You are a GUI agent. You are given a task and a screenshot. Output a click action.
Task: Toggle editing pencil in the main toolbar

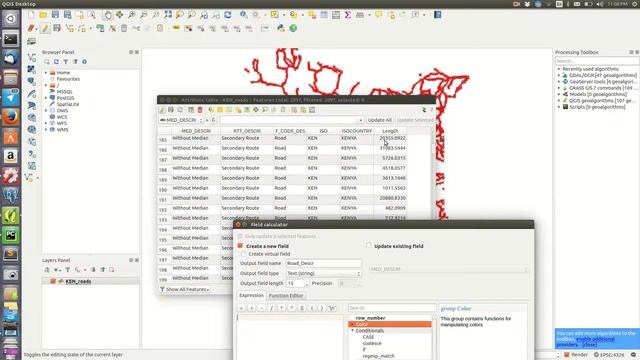click(x=45, y=28)
